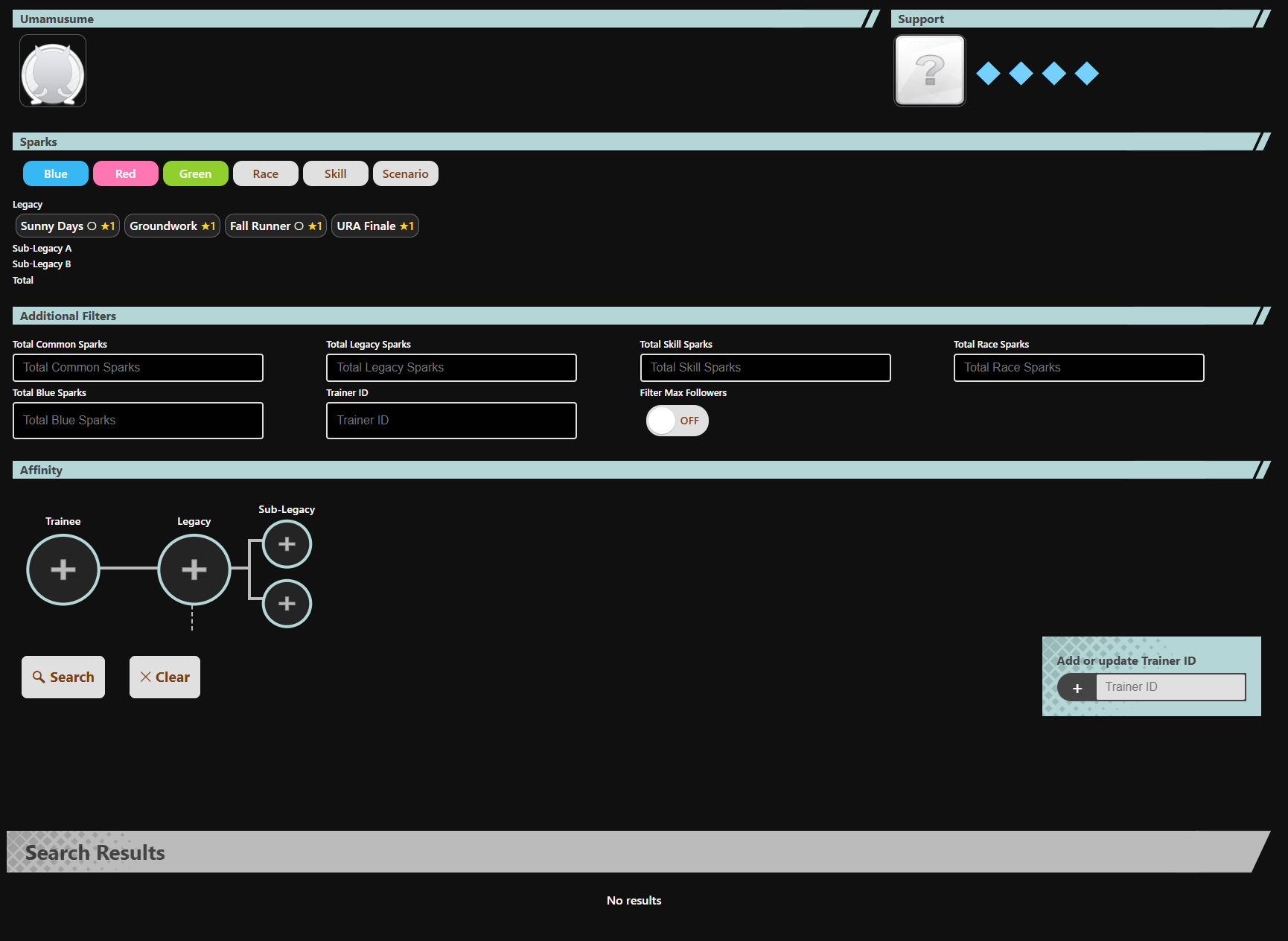Open the Blue sparks category
The height and width of the screenshot is (941, 1288).
click(x=56, y=173)
